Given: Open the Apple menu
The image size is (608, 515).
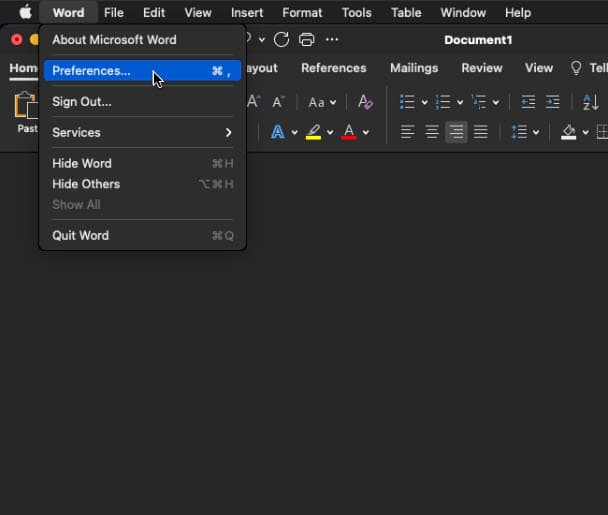Looking at the screenshot, I should tap(26, 12).
